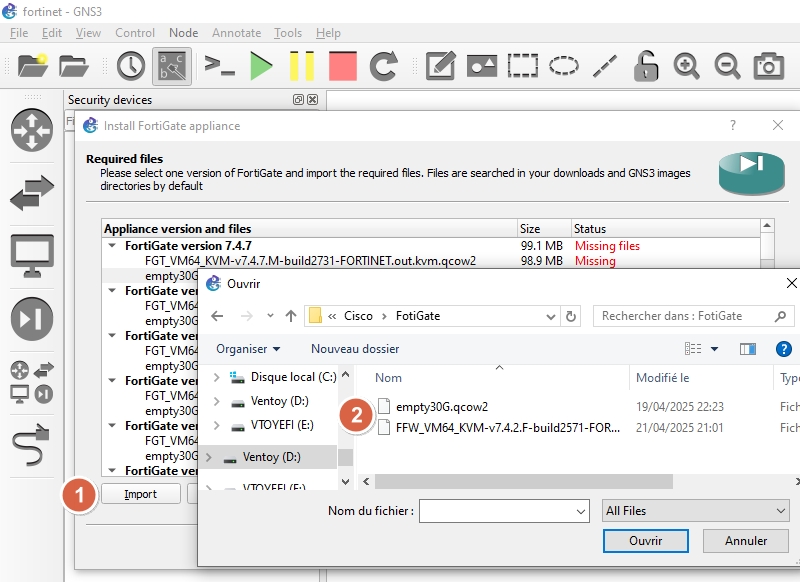Click the Nom du fichier input field
Viewport: 800px width, 582px height.
[504, 511]
